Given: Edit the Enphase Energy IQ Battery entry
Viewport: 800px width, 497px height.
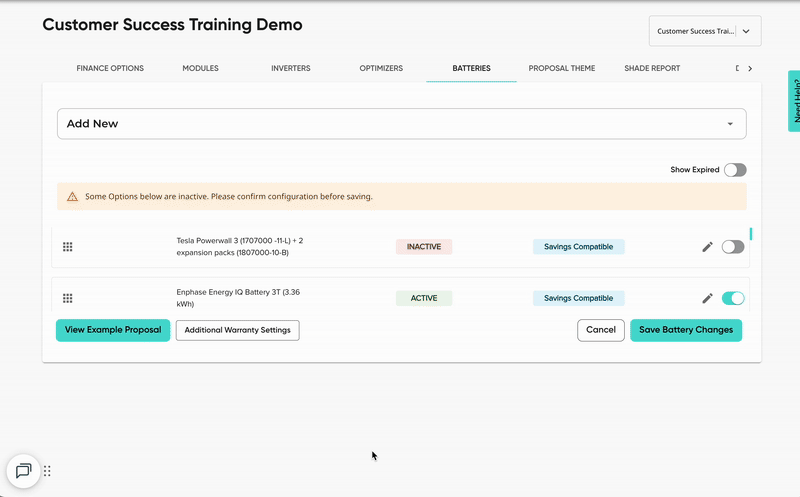Looking at the screenshot, I should tap(707, 298).
